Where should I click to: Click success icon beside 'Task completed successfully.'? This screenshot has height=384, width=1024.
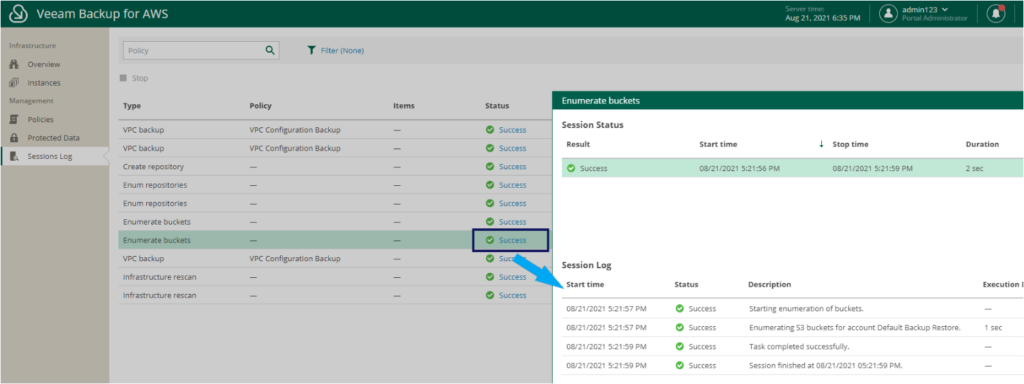[x=679, y=346]
